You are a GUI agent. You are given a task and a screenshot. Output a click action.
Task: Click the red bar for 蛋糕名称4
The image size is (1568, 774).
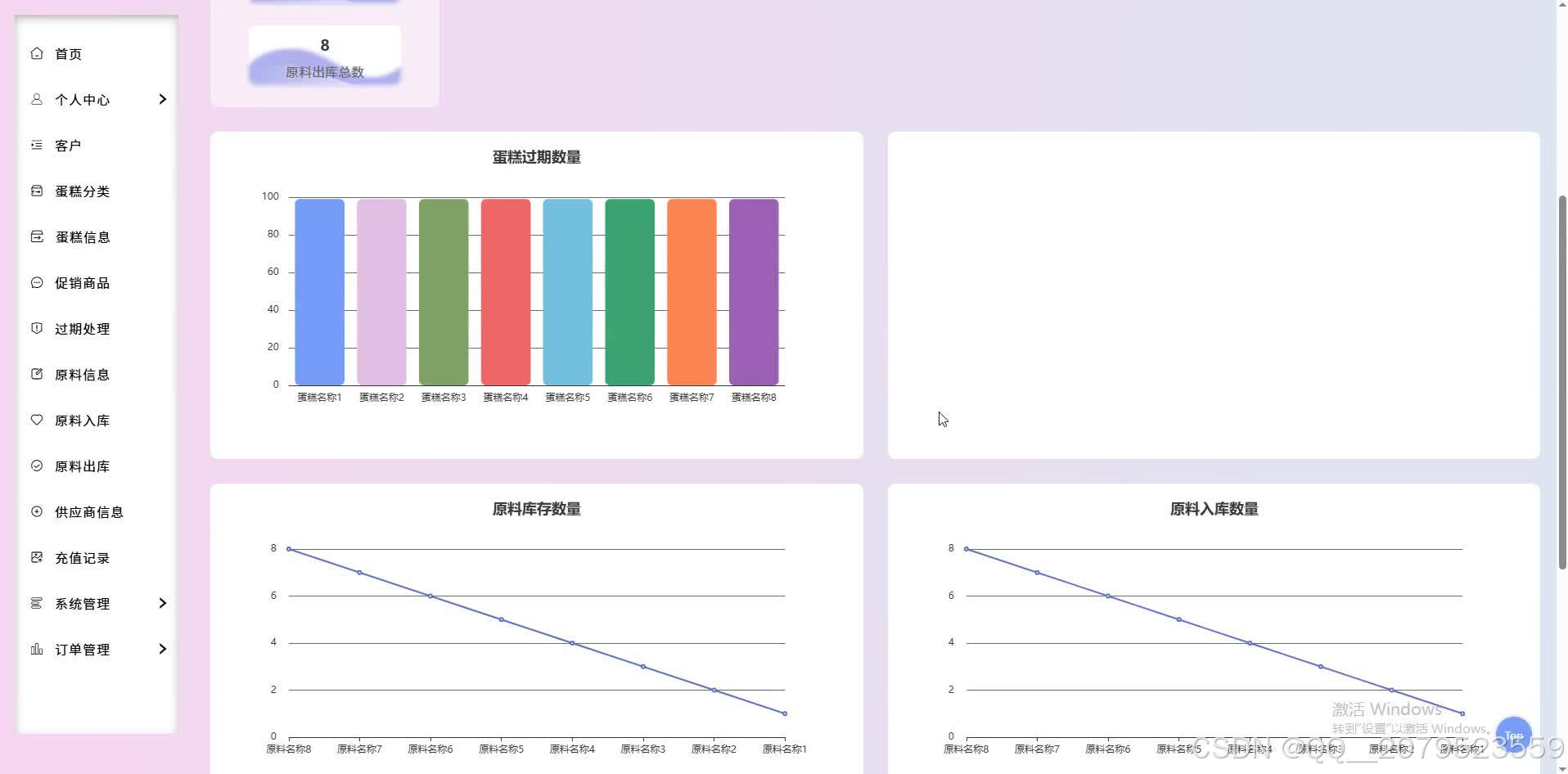point(506,292)
